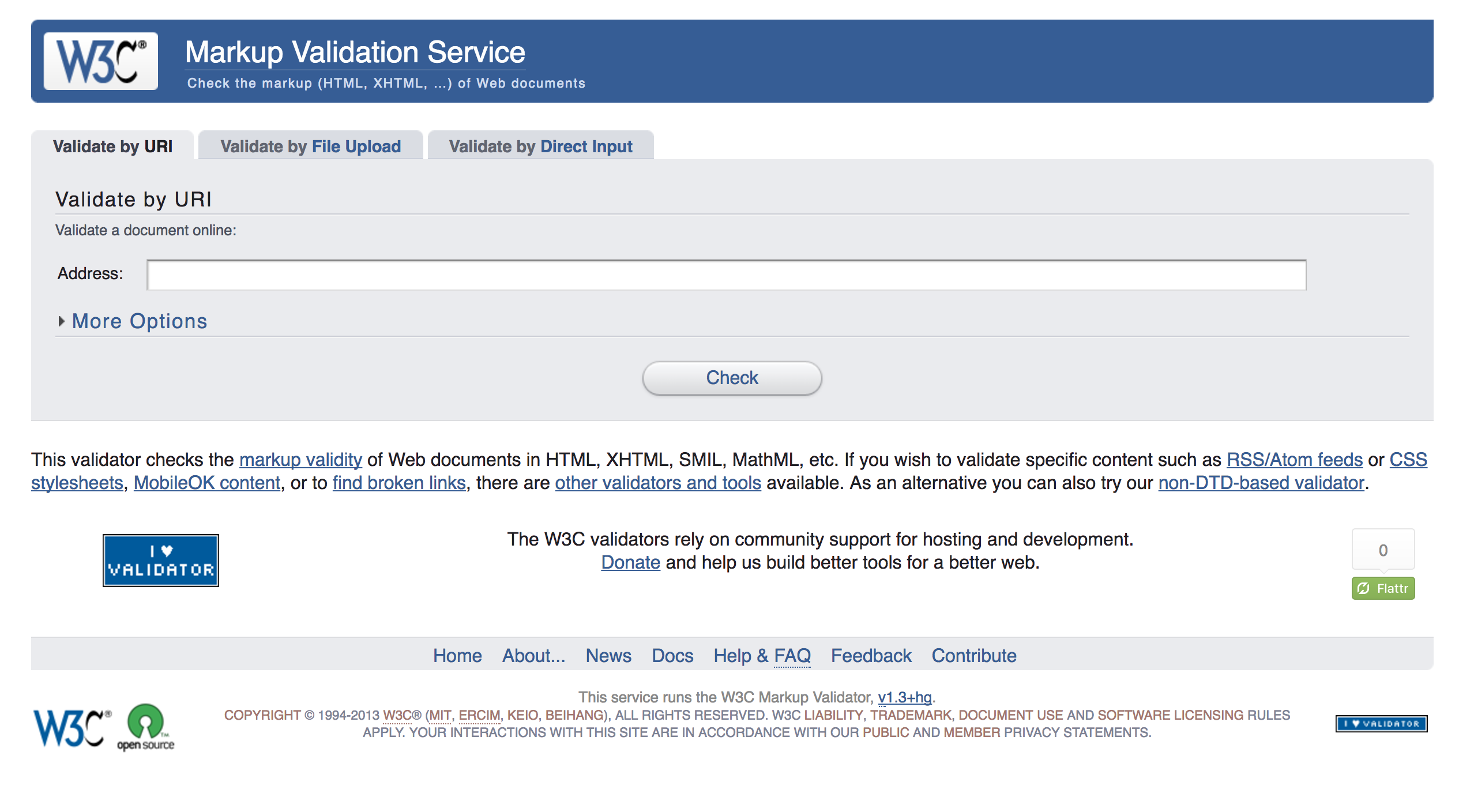Switch to Validate by File Upload tab
Viewport: 1459px width, 812px height.
[x=310, y=146]
